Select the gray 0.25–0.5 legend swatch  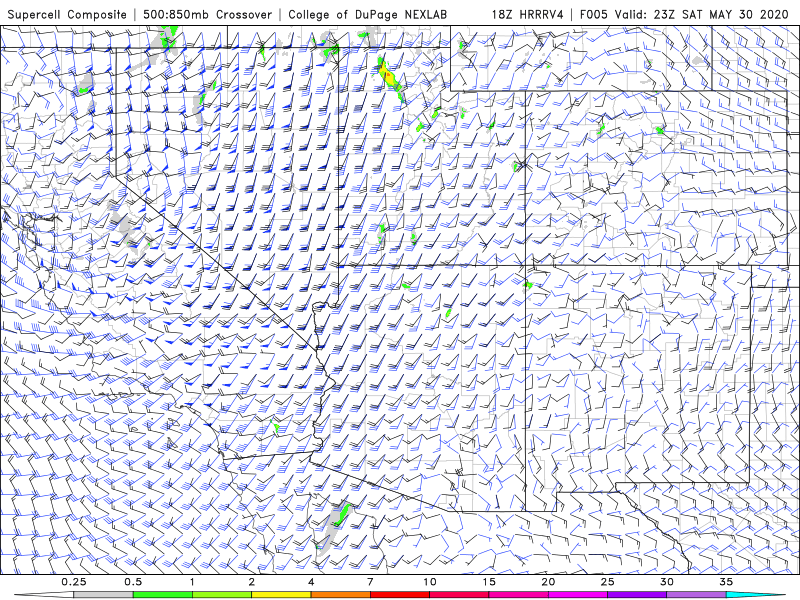point(103,595)
